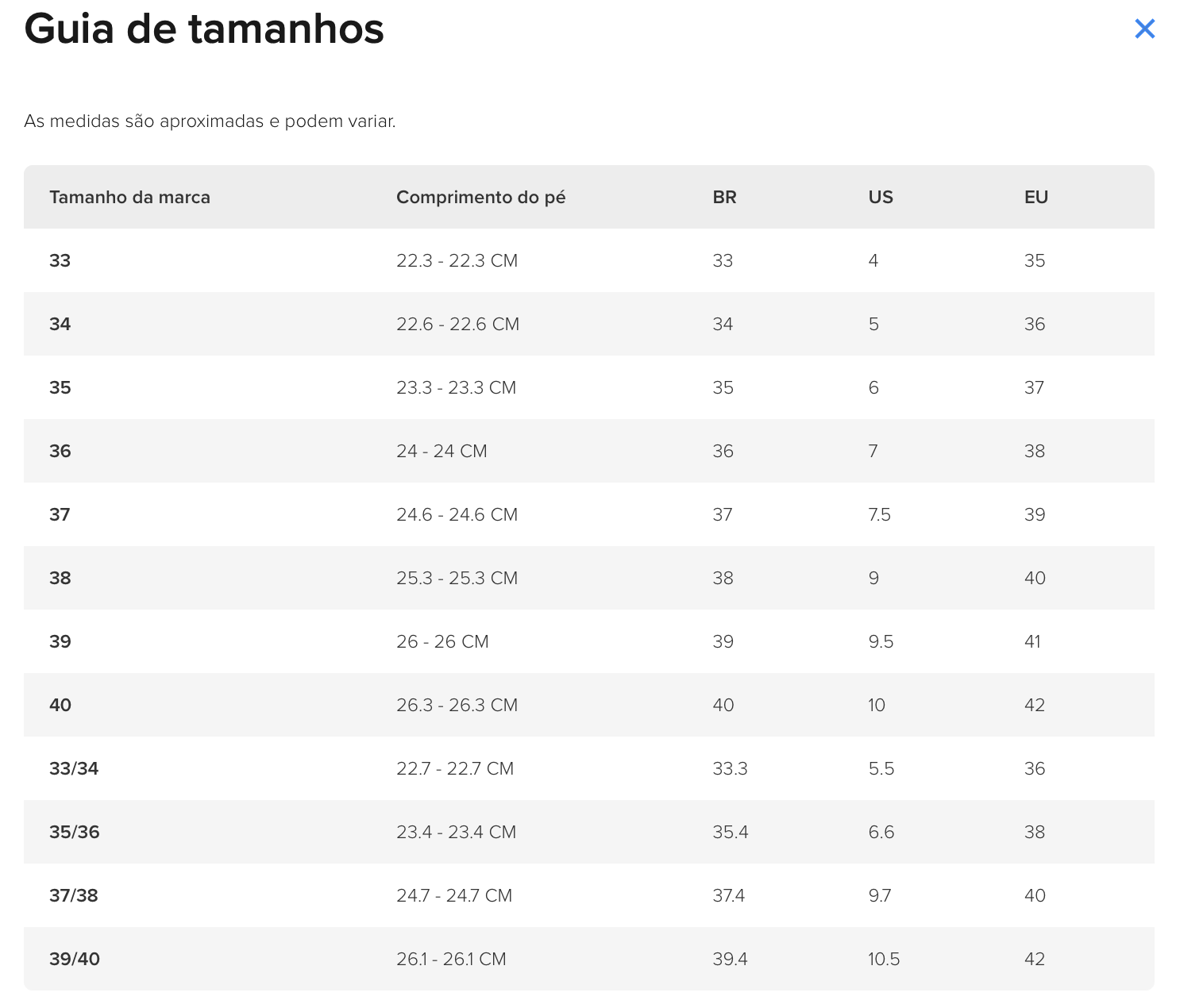Screen dimensions: 1180x1008
Task: Click the EU size 41 cell
Action: [1032, 642]
